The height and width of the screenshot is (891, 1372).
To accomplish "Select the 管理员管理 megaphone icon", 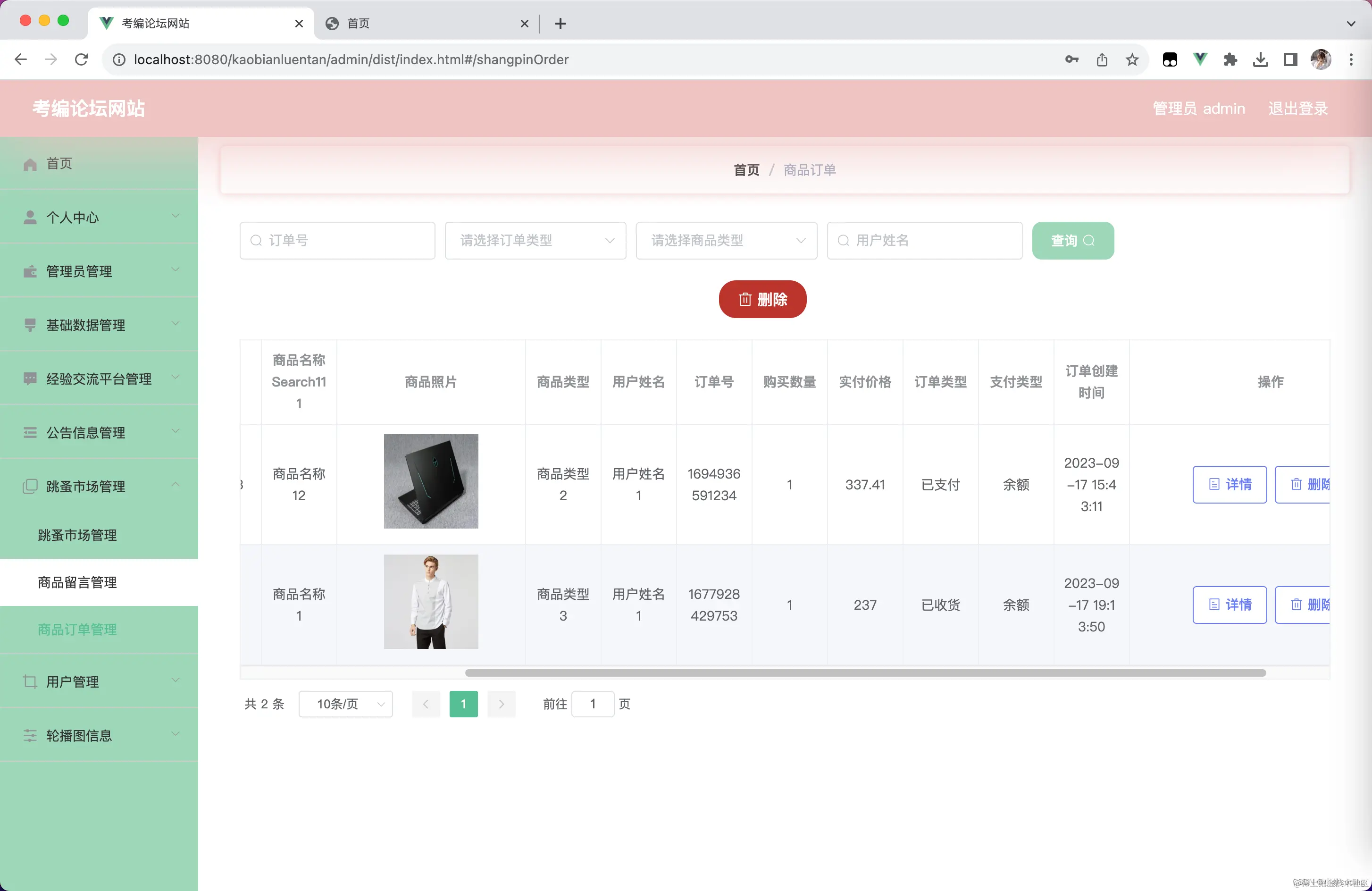I will coord(30,271).
